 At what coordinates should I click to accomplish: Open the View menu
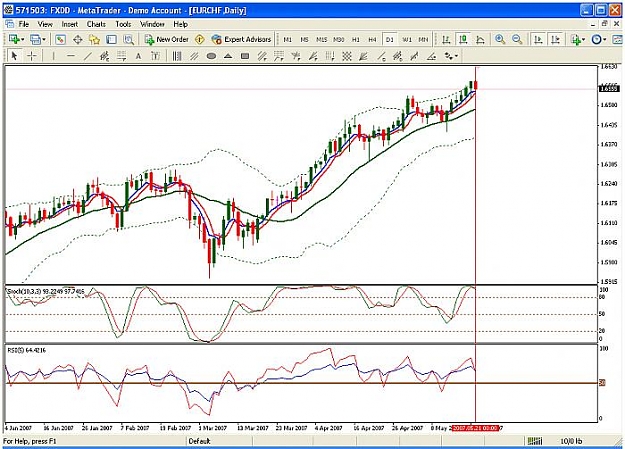(x=45, y=24)
